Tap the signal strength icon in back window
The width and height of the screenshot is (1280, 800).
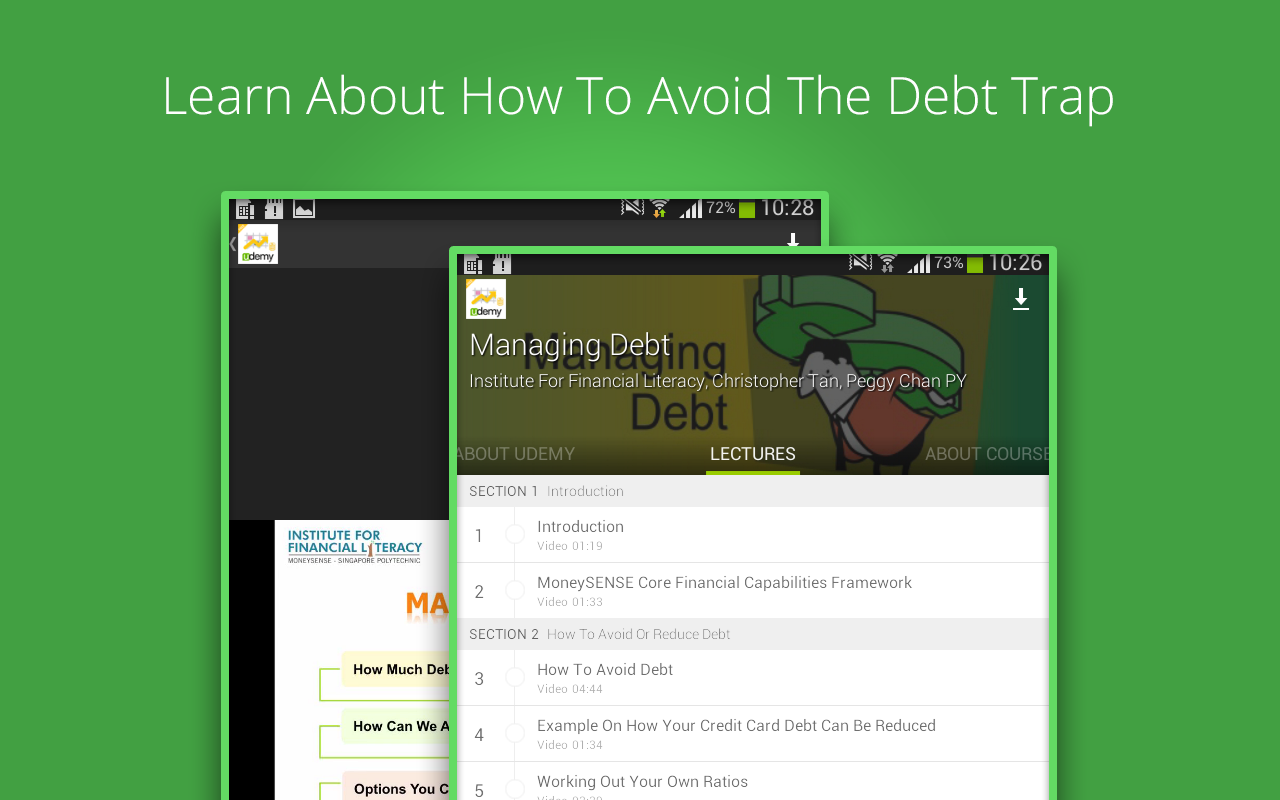[x=690, y=208]
